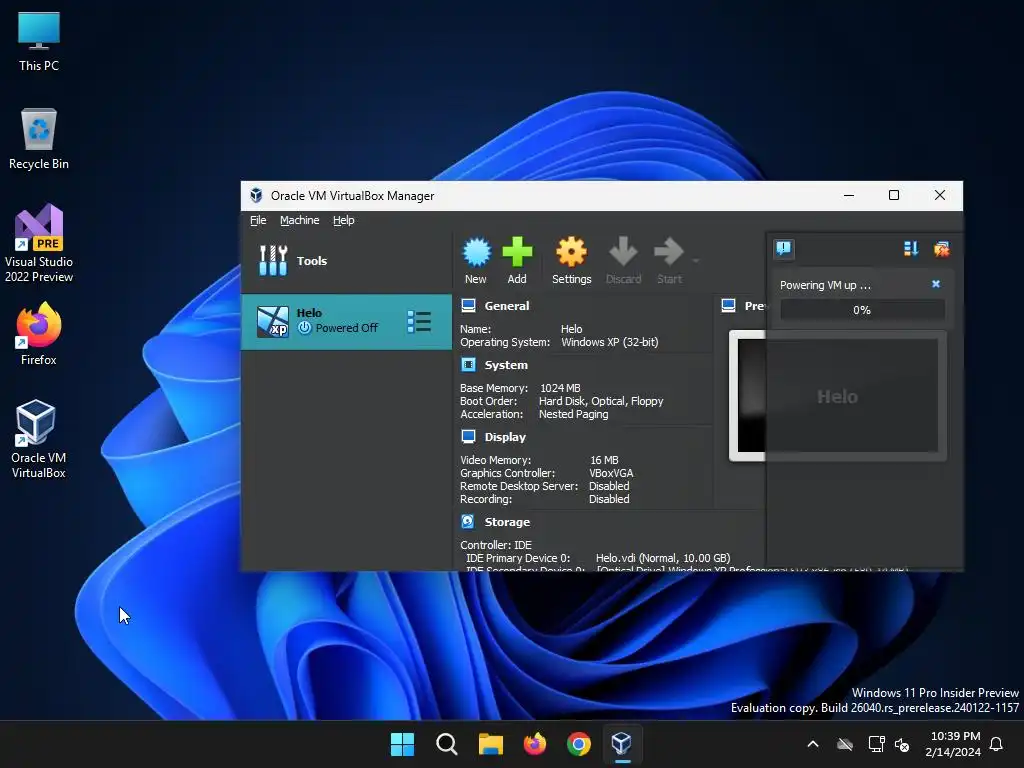The height and width of the screenshot is (768, 1024).
Task: Open File Explorer from the taskbar
Action: point(490,744)
